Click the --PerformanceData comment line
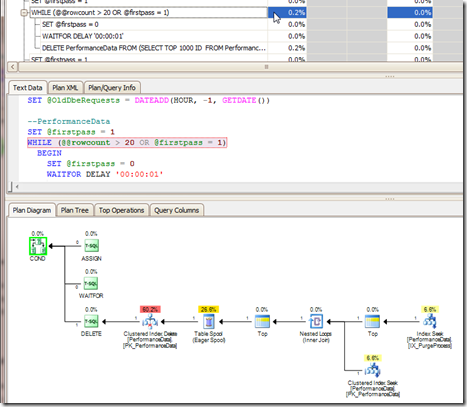This screenshot has height=407, width=467. [x=69, y=121]
